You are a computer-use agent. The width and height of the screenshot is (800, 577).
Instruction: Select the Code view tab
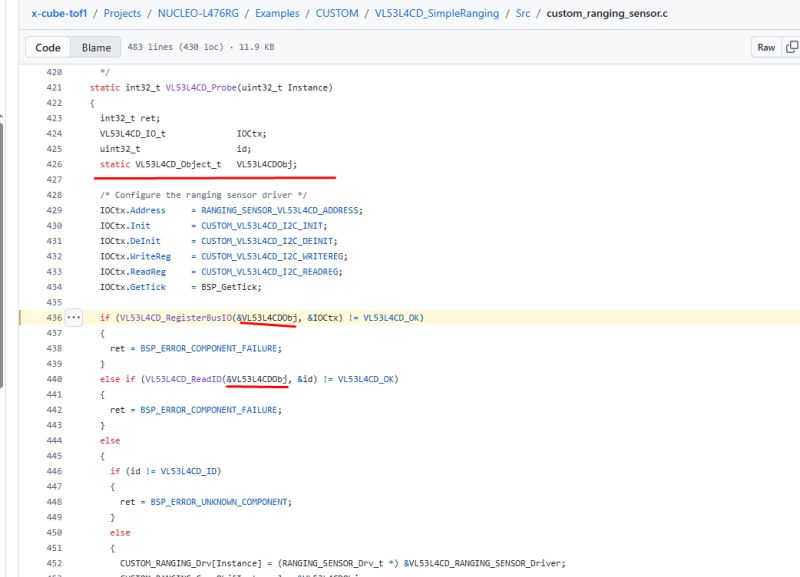(48, 47)
